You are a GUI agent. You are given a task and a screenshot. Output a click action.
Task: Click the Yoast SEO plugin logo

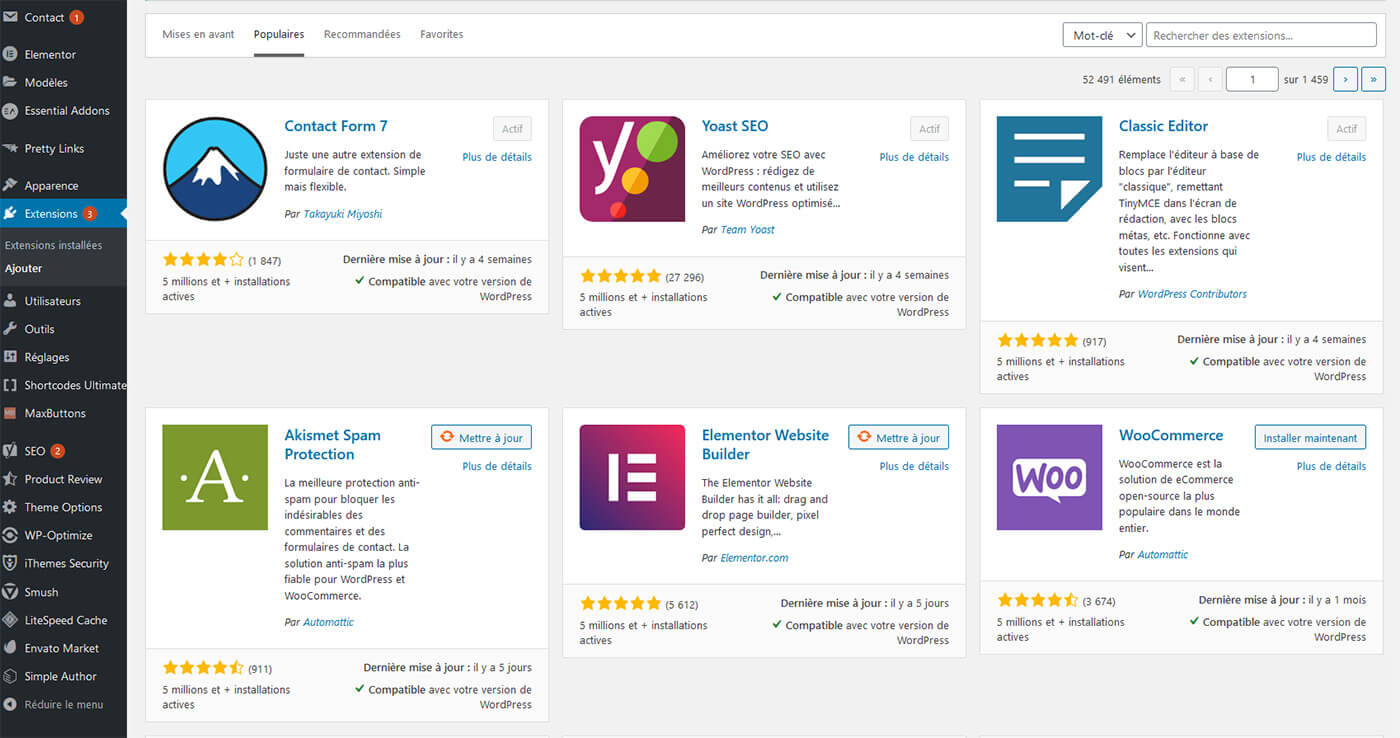(632, 168)
